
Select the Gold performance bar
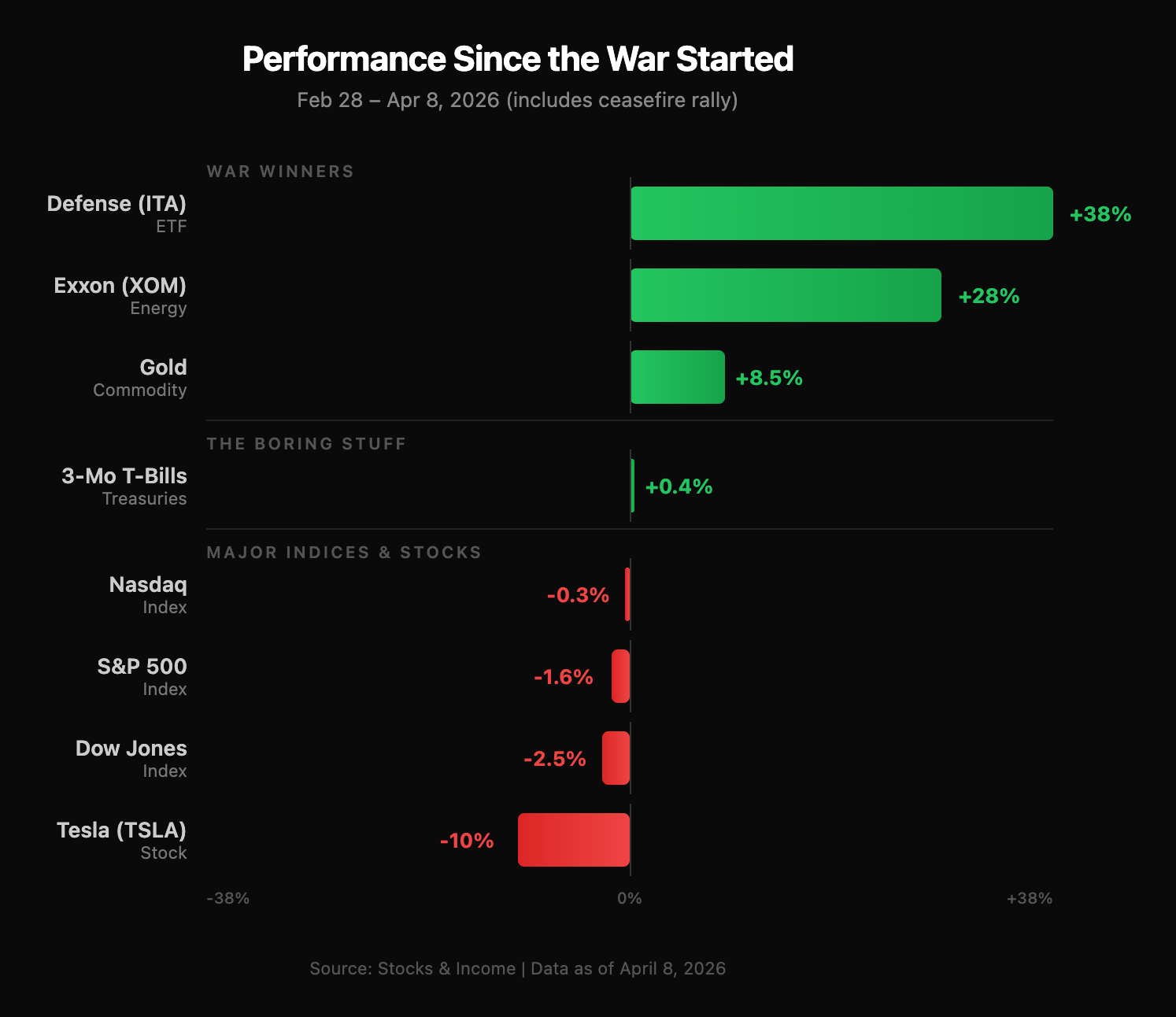click(x=677, y=377)
